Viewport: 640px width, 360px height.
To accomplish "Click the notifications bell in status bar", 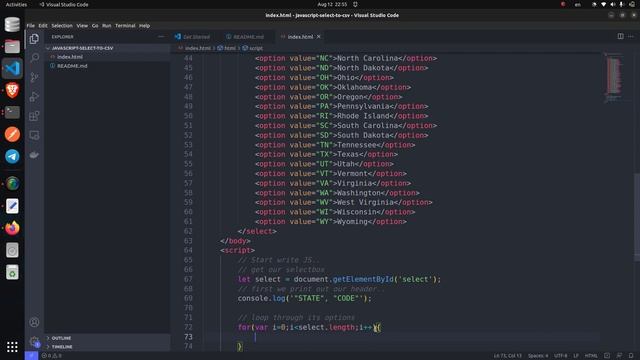I will [631, 356].
